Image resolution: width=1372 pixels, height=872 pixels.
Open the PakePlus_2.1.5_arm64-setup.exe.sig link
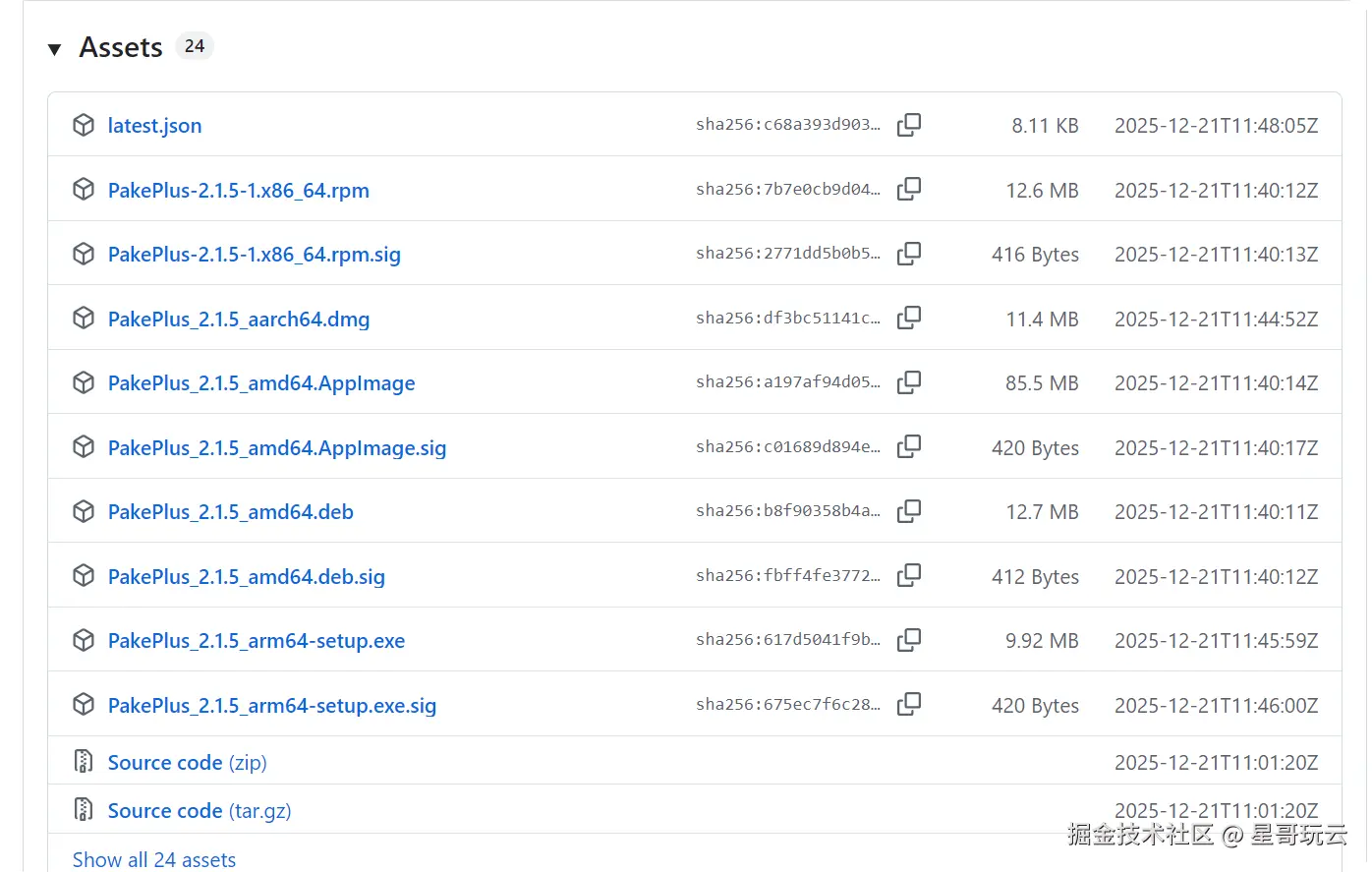[x=272, y=706]
